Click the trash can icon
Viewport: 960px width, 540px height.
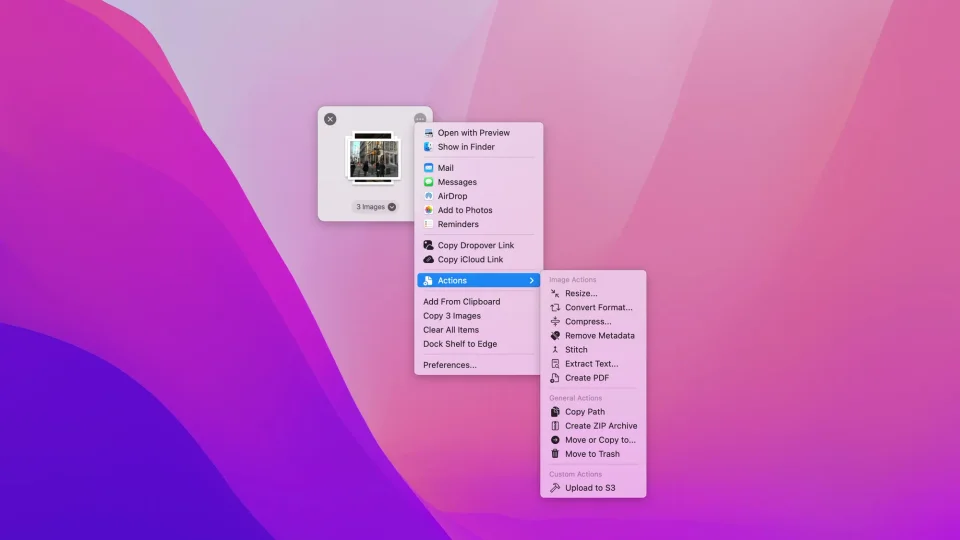pyautogui.click(x=555, y=454)
